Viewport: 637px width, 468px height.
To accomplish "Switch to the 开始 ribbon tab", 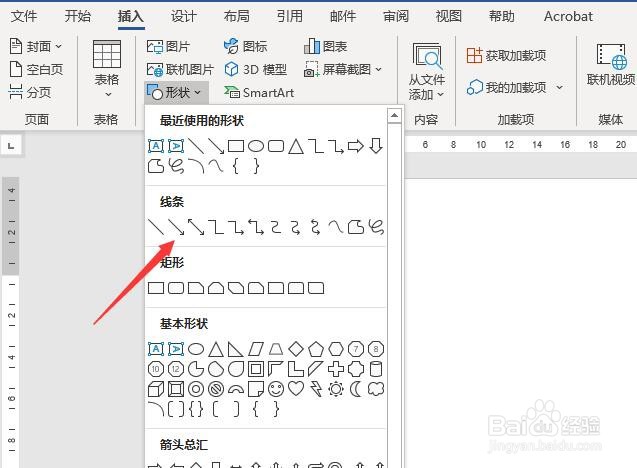I will coord(78,16).
